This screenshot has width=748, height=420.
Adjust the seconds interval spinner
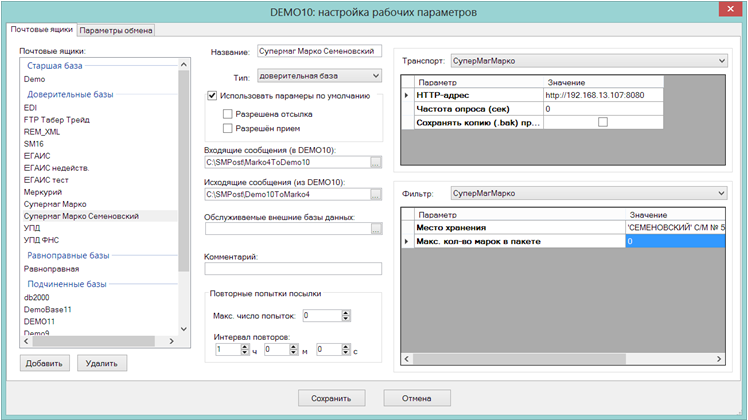346,349
